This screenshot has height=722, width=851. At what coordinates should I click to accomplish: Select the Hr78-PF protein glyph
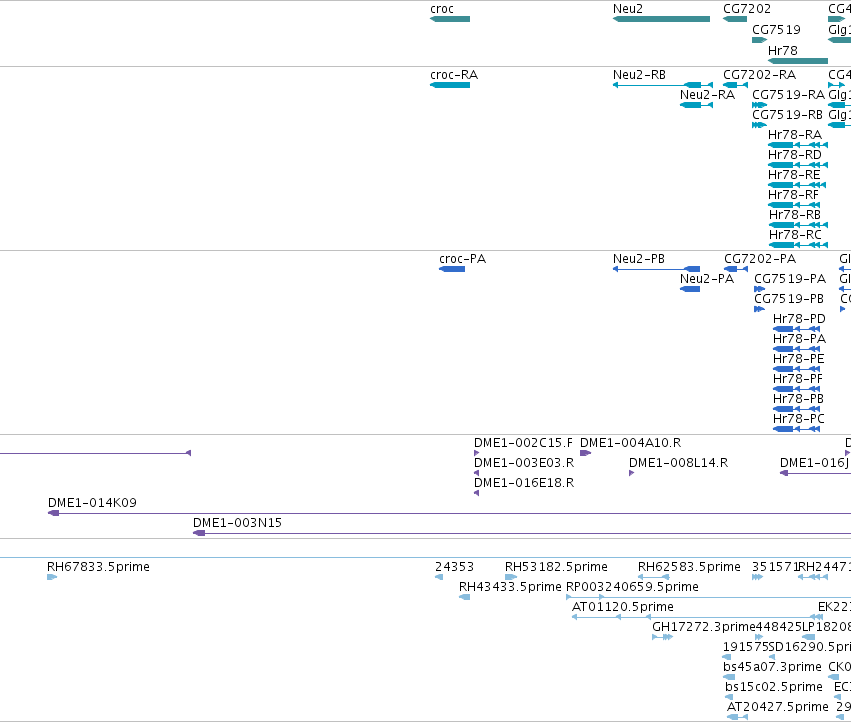796,389
